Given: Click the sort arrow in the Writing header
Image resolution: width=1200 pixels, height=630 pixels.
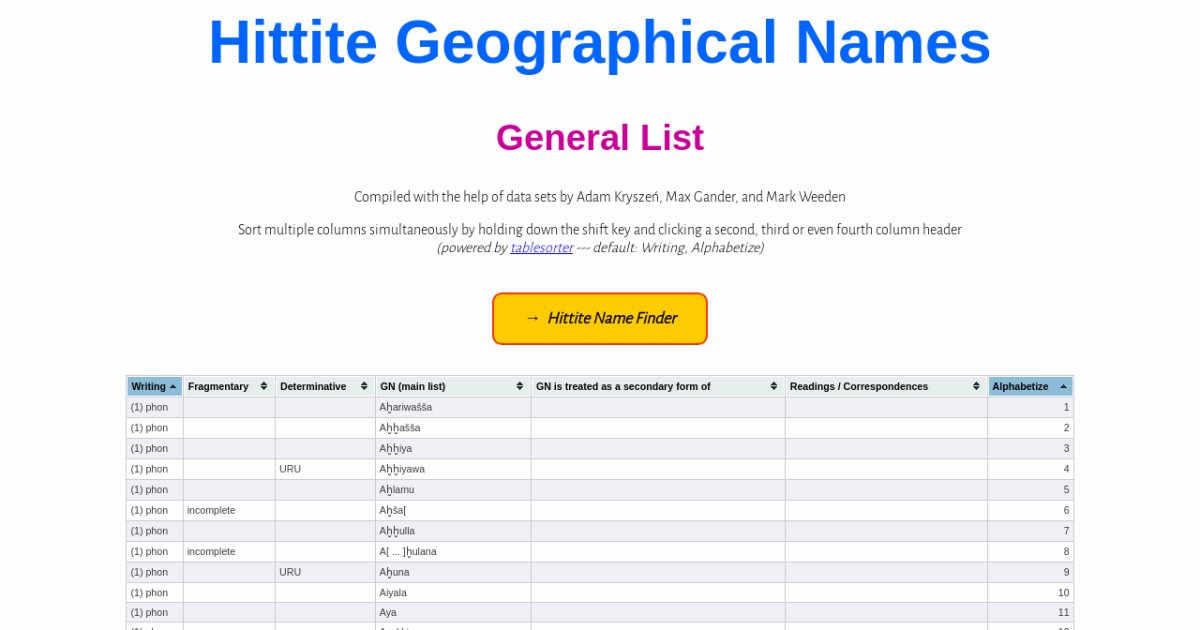Looking at the screenshot, I should pyautogui.click(x=173, y=386).
